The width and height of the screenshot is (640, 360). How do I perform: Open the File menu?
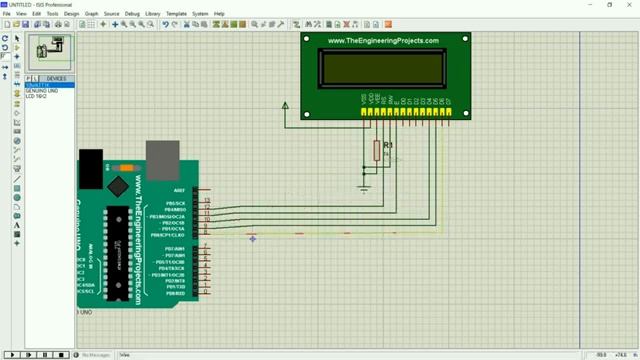[x=7, y=13]
